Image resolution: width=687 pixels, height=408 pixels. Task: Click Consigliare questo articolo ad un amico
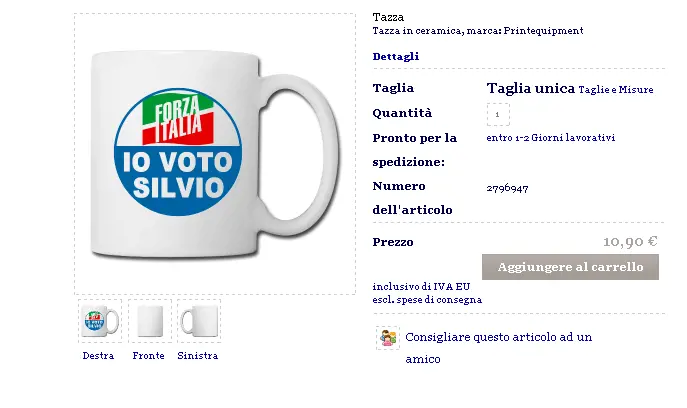tap(499, 348)
